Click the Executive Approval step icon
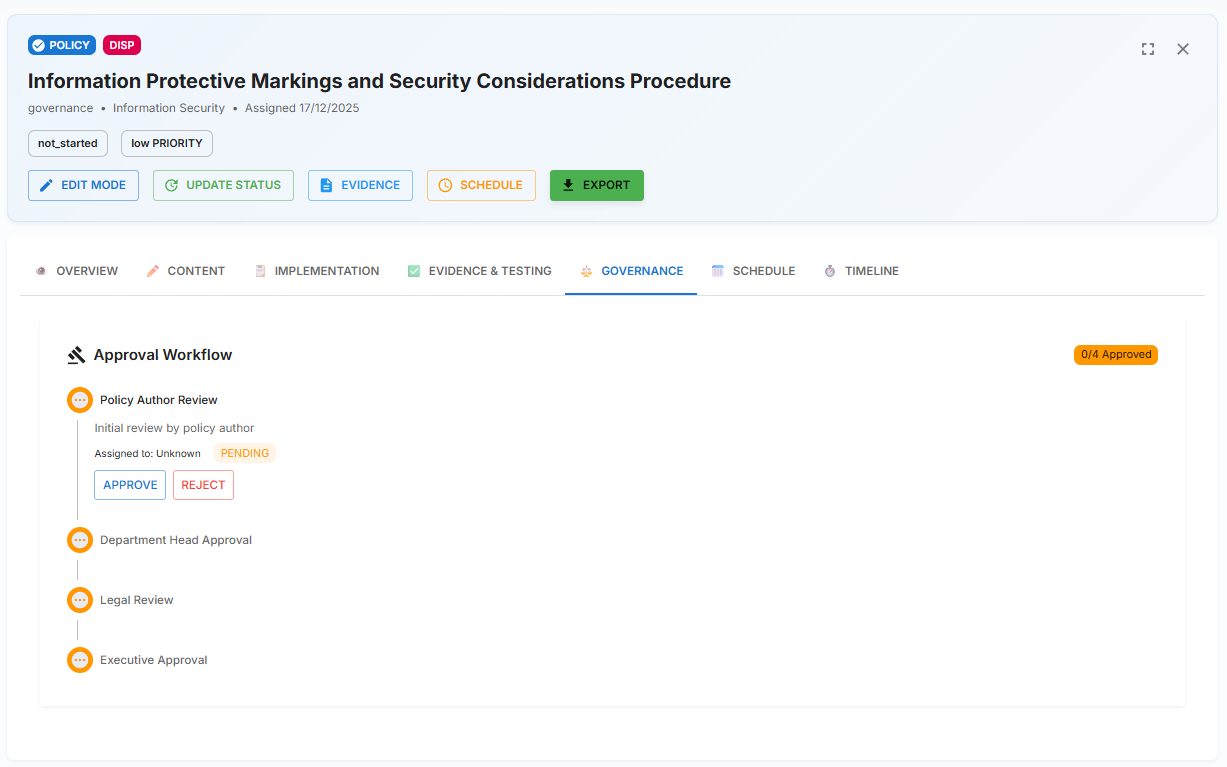The image size is (1227, 767). click(80, 660)
